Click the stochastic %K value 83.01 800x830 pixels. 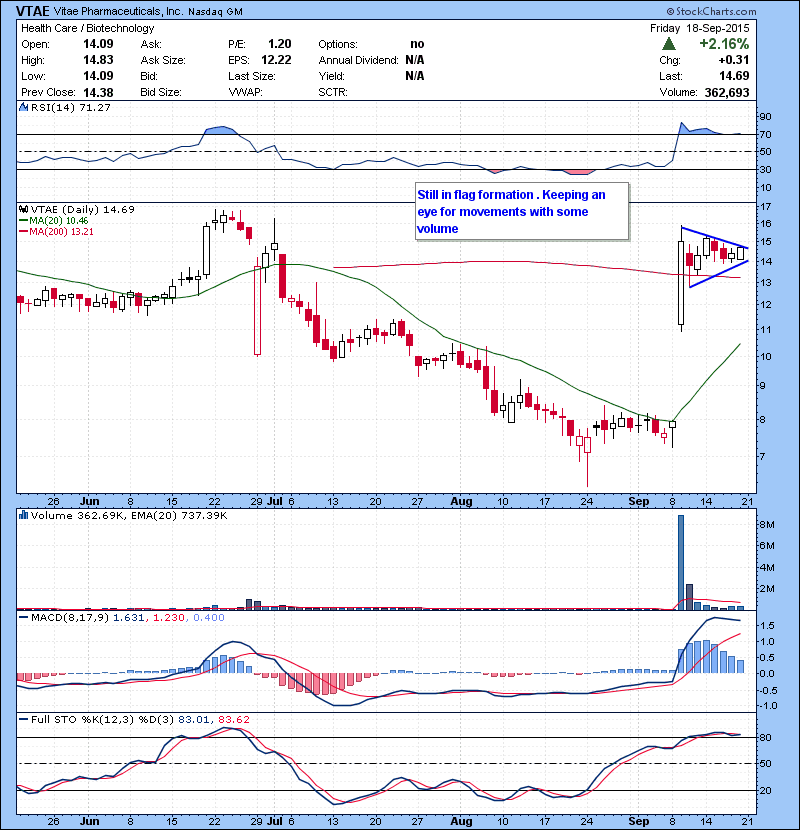pos(194,719)
